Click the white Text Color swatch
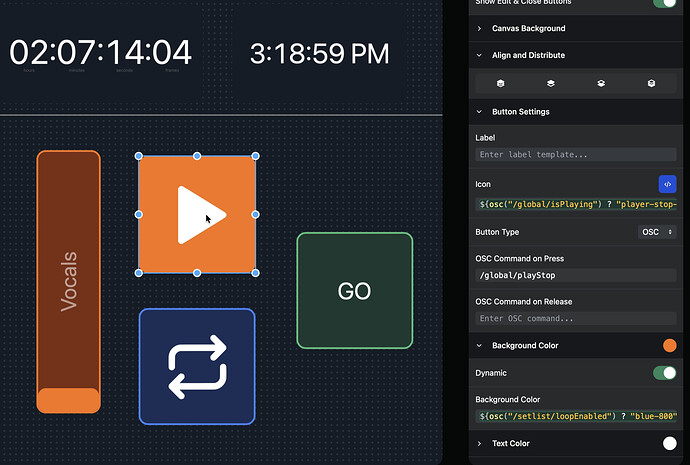Viewport: 690px width, 465px height. click(x=669, y=443)
